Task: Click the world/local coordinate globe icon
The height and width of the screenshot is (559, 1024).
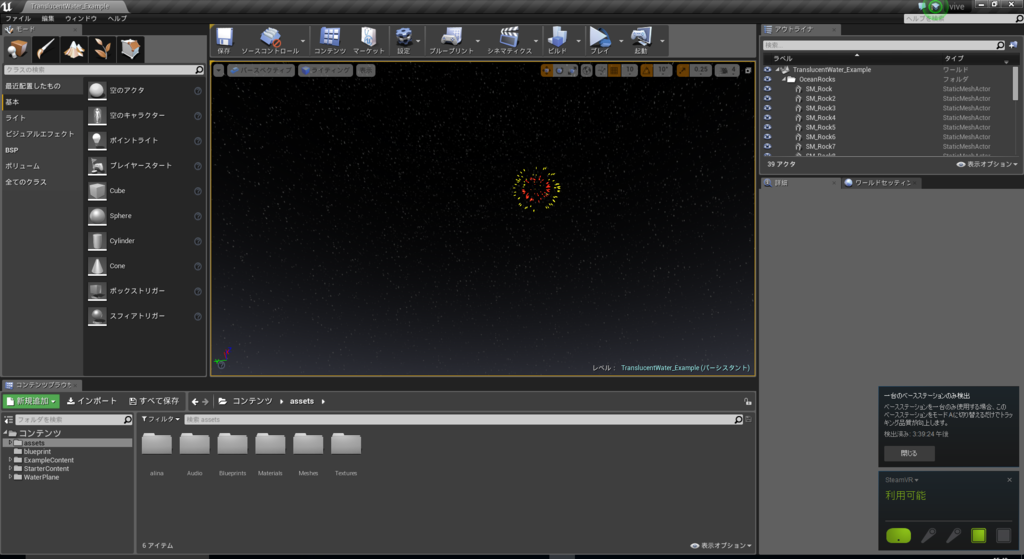Action: coord(586,70)
